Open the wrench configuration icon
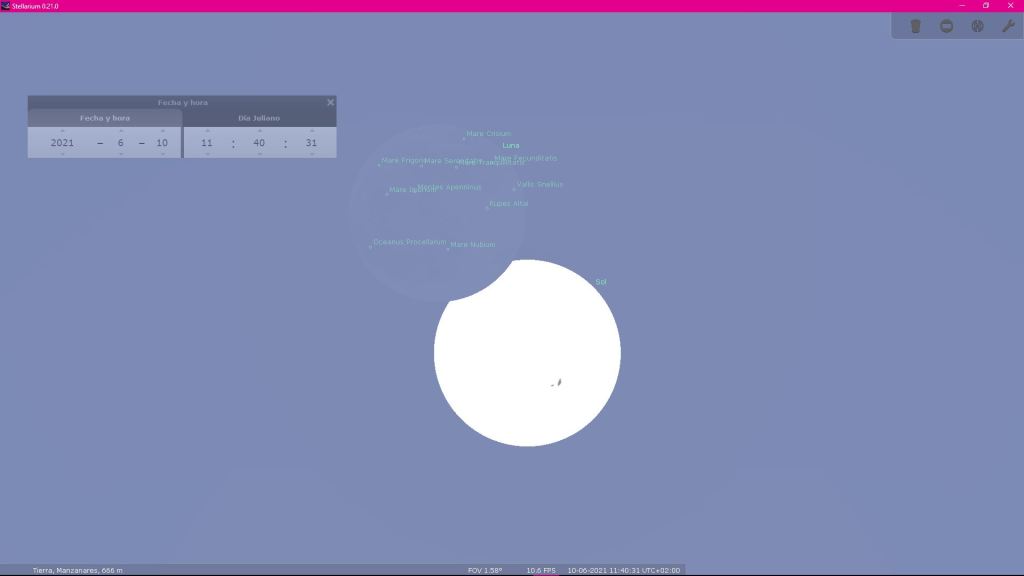The image size is (1024, 576). pyautogui.click(x=1008, y=26)
